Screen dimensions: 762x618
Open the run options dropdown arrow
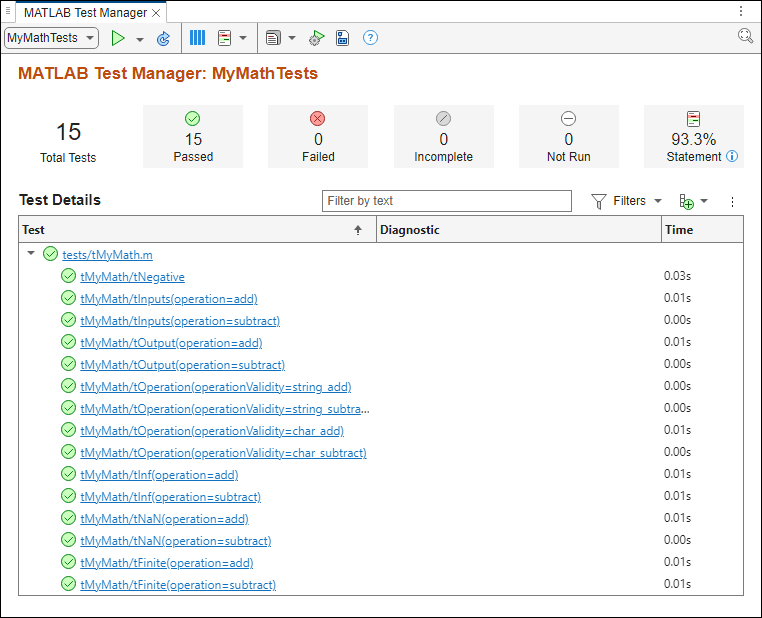(x=140, y=39)
